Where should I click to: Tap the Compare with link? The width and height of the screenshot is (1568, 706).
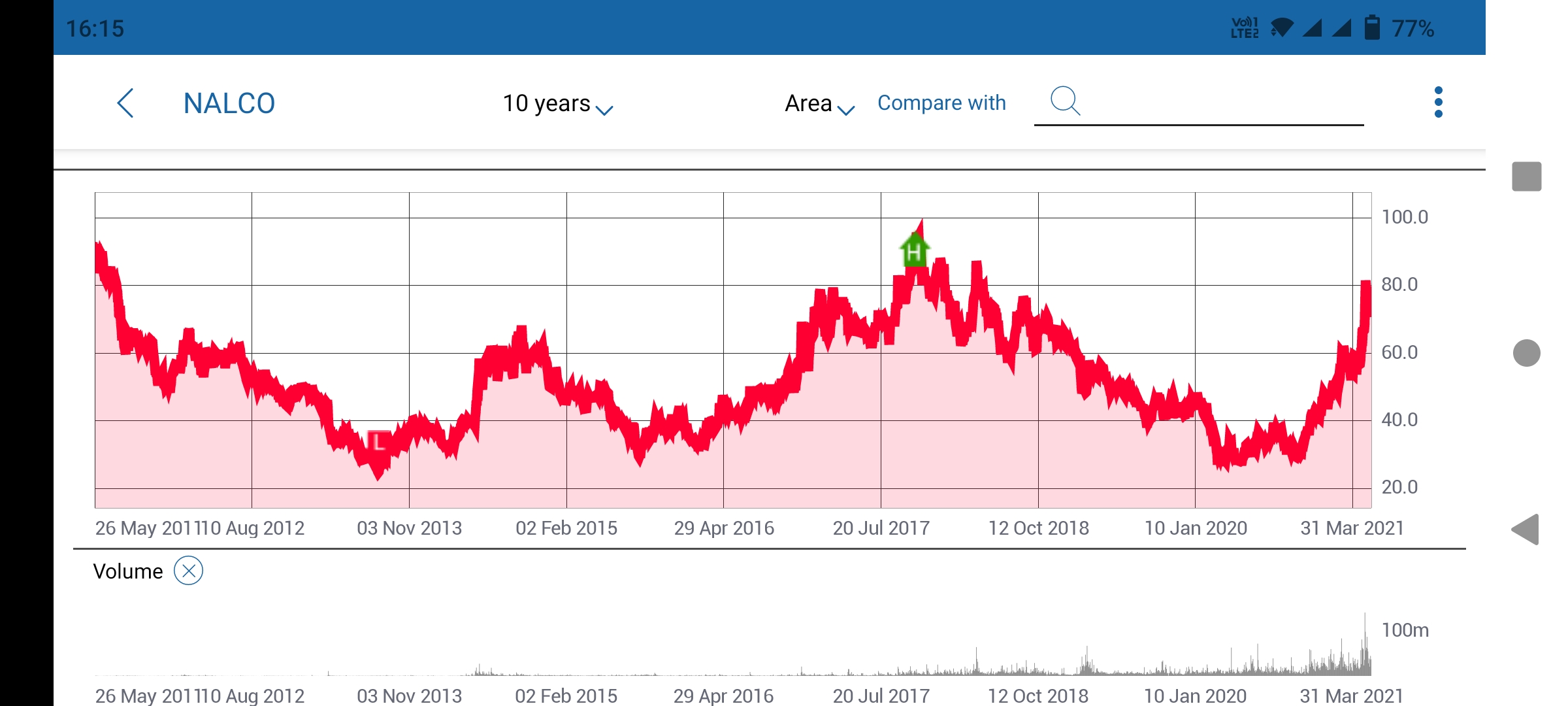[941, 103]
